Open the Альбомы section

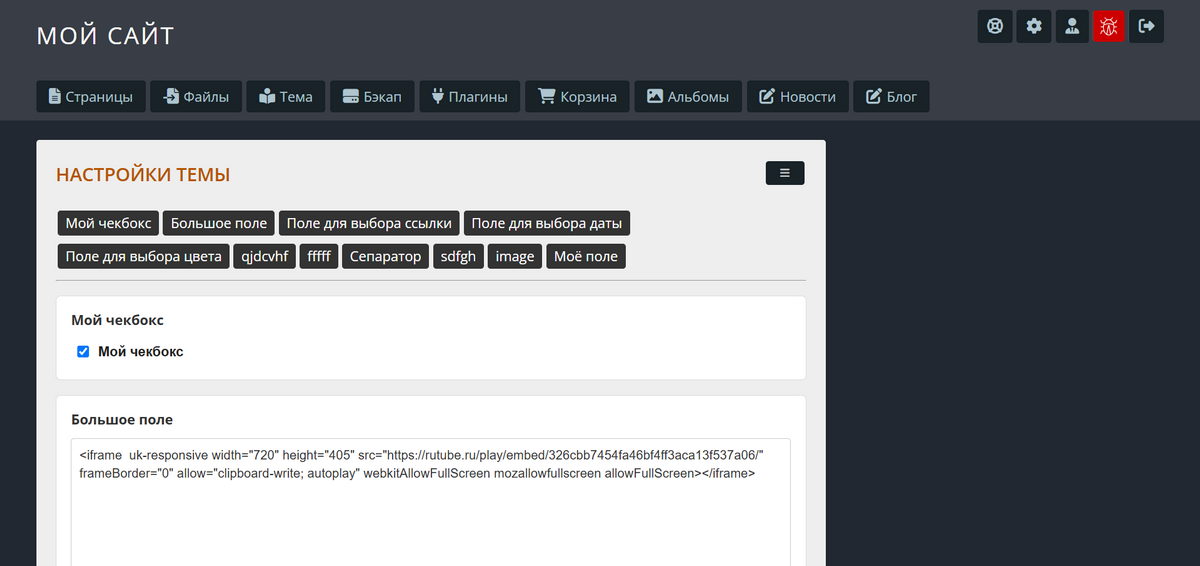pos(688,97)
